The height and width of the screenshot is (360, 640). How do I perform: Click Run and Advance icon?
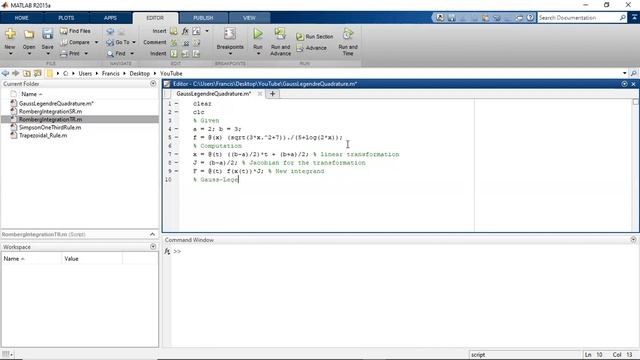(x=280, y=34)
